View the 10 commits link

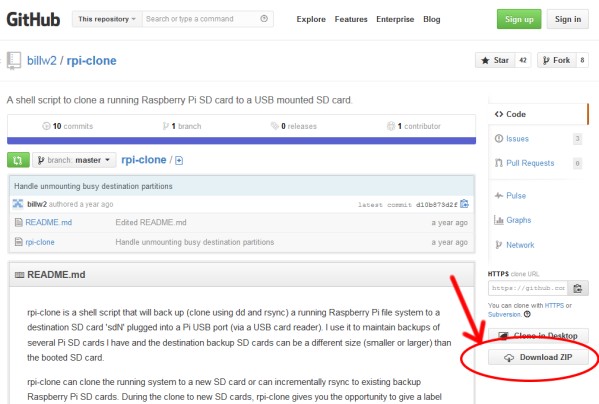68,126
